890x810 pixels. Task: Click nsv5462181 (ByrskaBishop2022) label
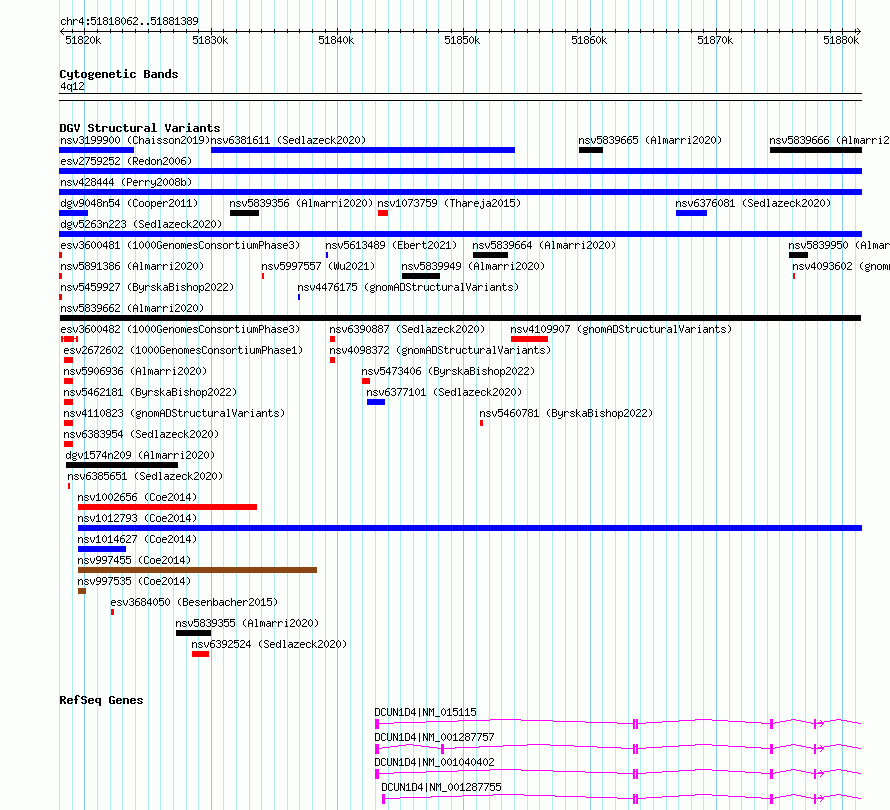[150, 392]
